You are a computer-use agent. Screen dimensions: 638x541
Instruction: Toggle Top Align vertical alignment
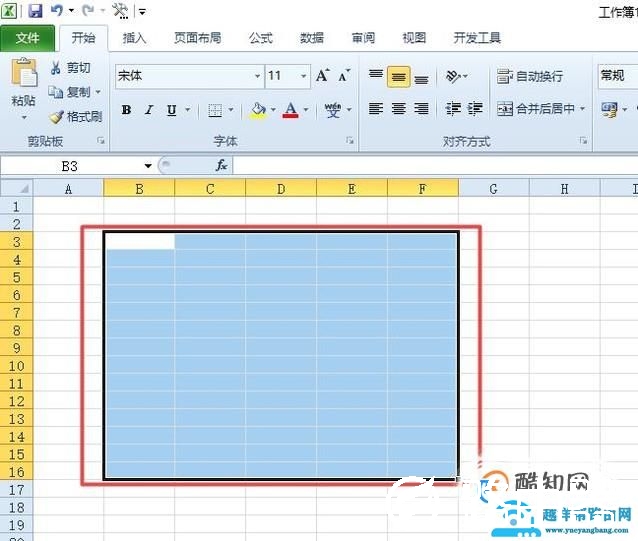(376, 75)
